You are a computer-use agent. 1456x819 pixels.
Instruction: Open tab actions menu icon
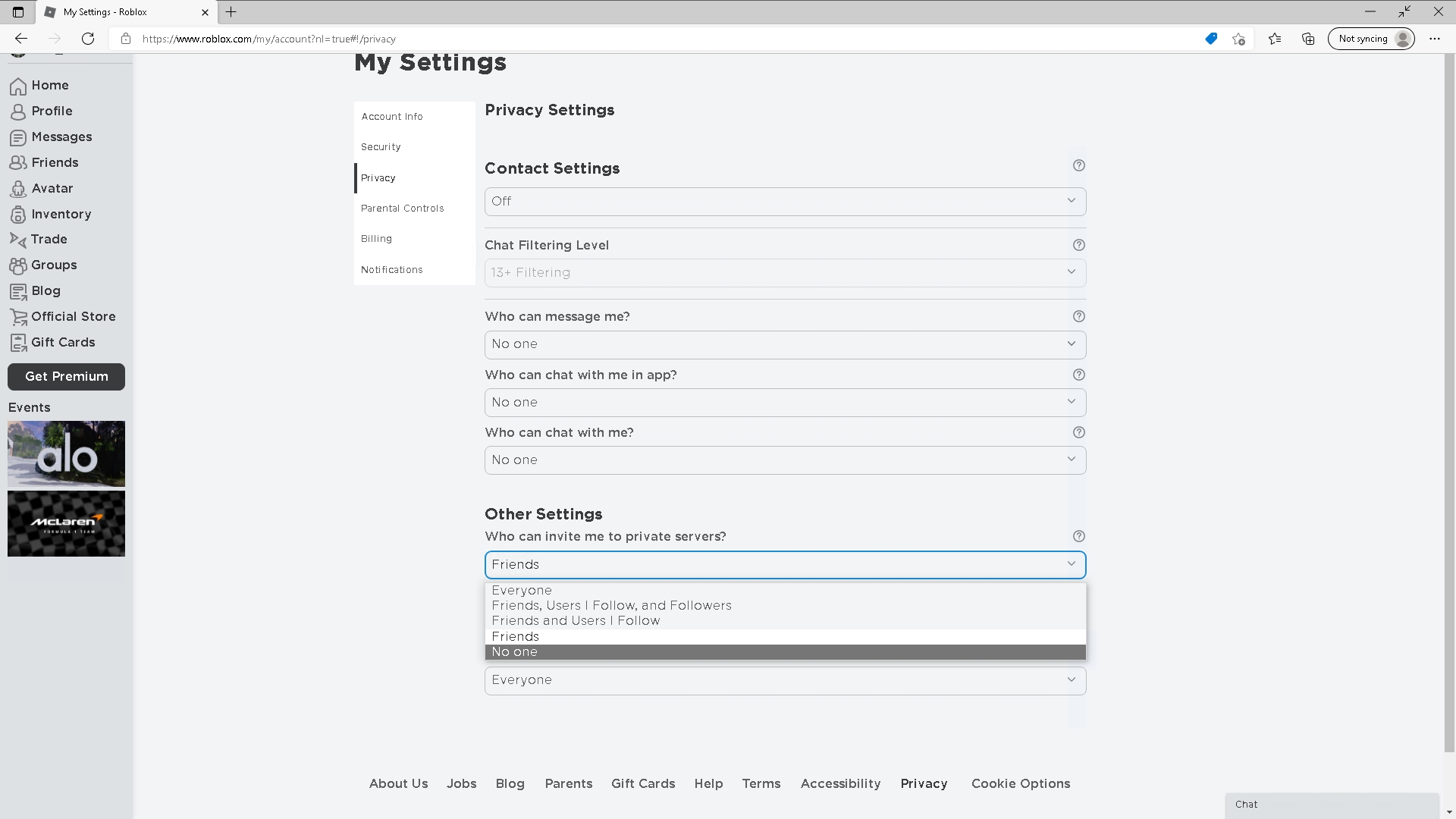coord(18,12)
